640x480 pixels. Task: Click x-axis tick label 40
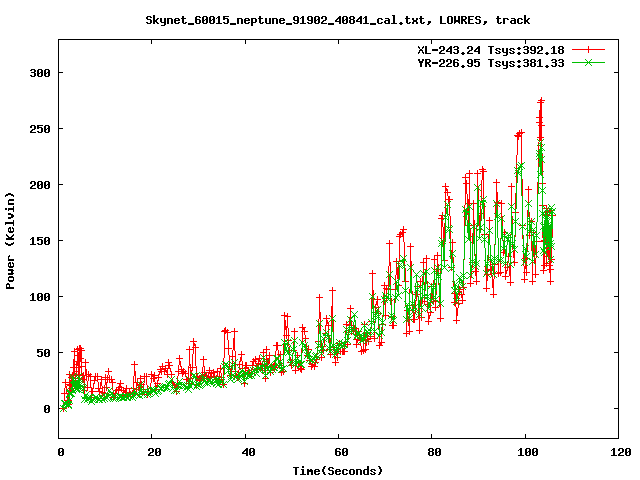coord(248,452)
